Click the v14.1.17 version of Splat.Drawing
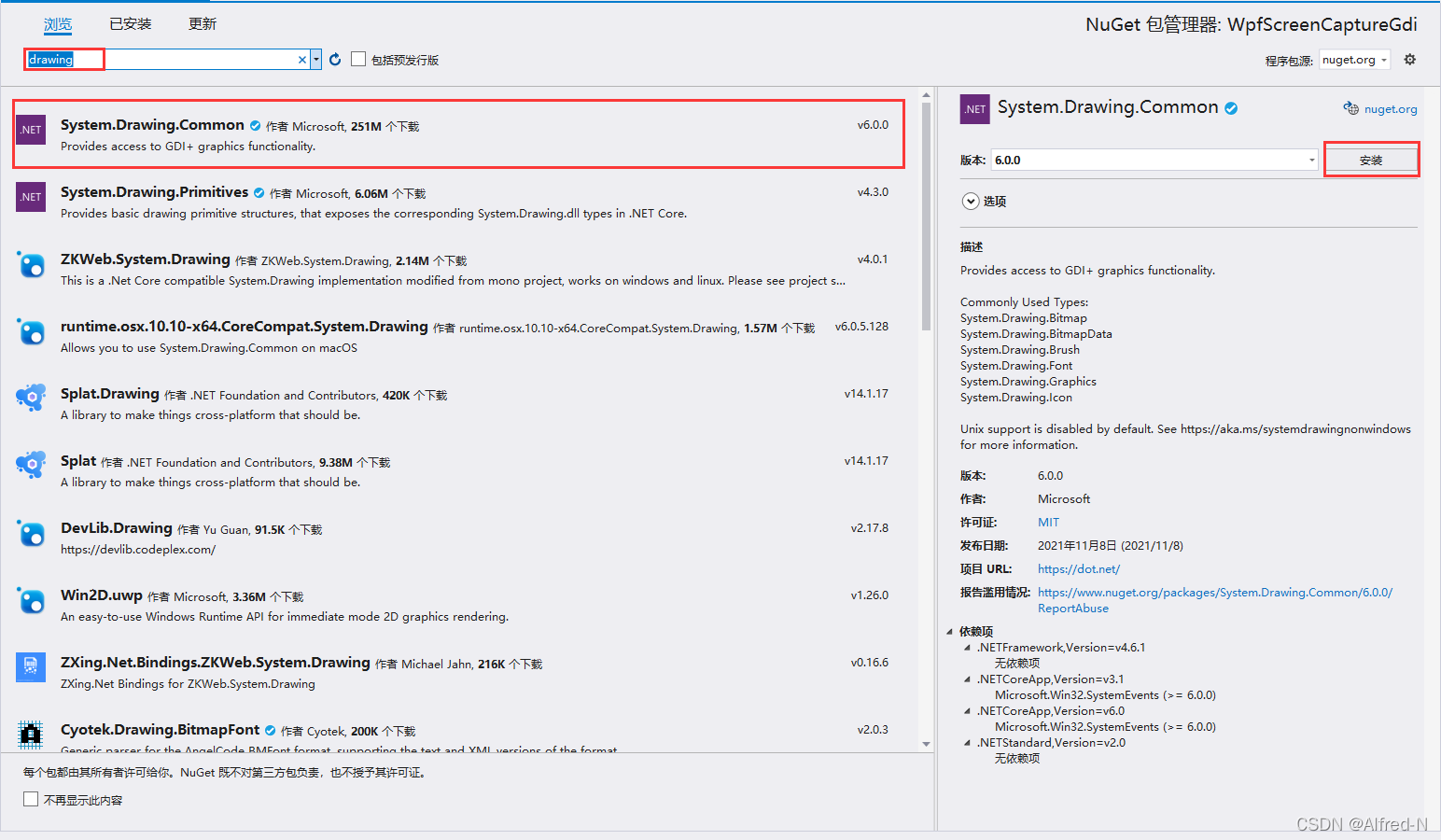This screenshot has height=840, width=1441. pyautogui.click(x=866, y=394)
